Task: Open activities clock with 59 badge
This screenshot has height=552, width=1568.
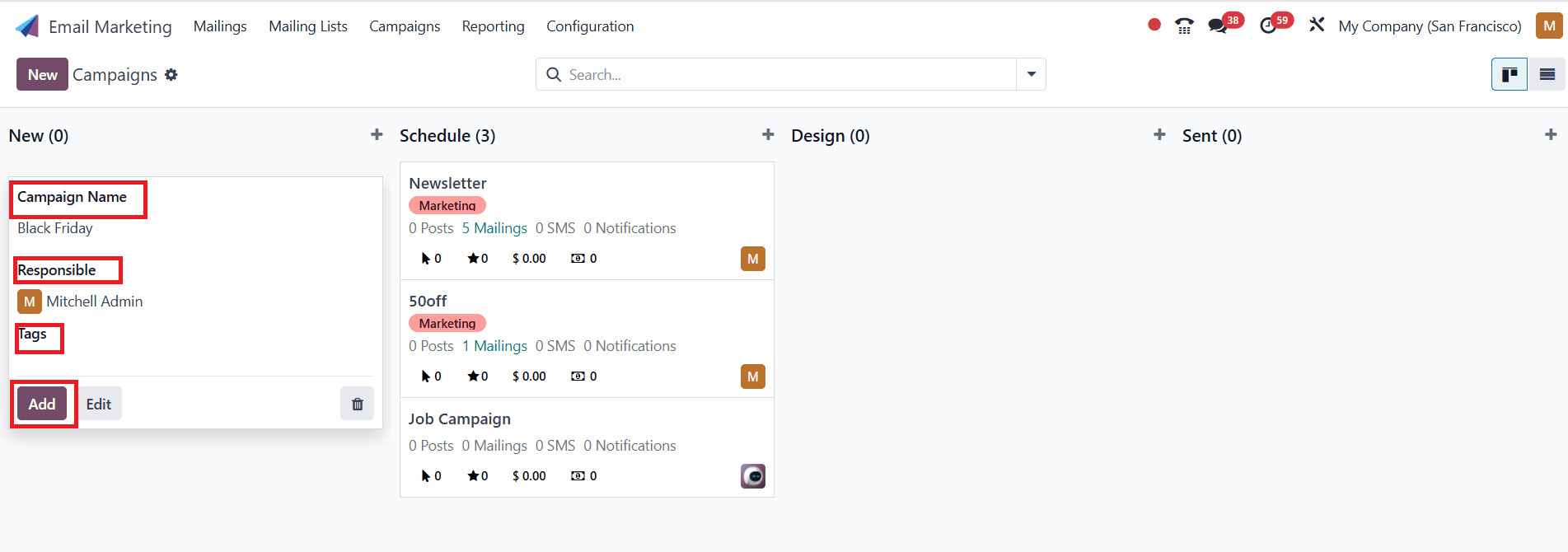Action: coord(1275,24)
